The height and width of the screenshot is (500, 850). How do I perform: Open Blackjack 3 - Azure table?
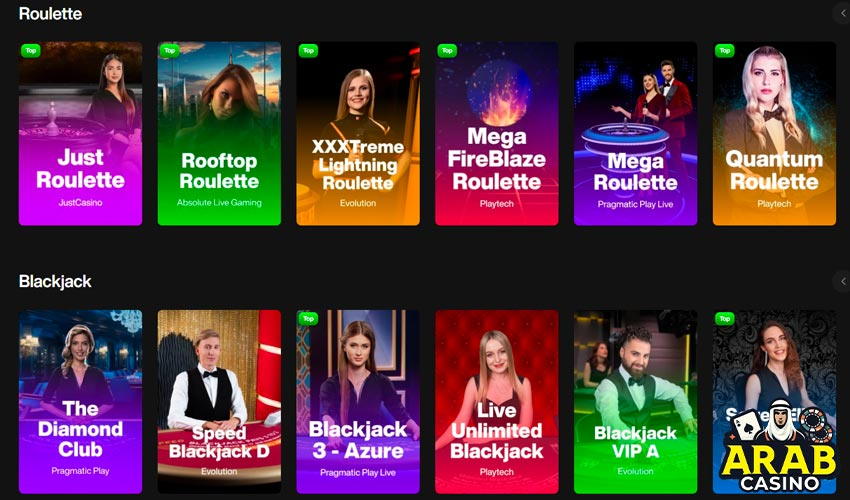pyautogui.click(x=358, y=402)
